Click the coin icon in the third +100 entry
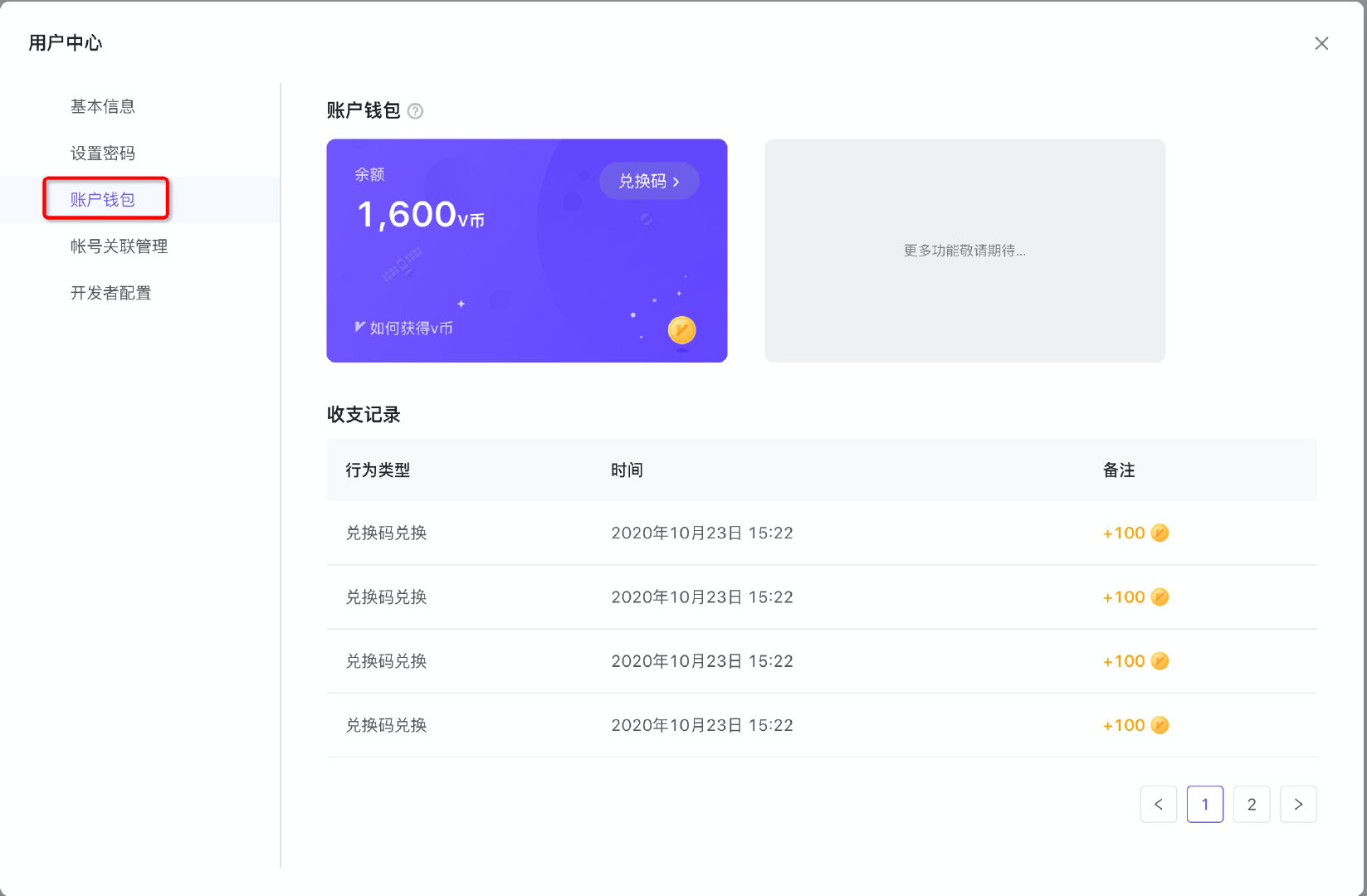Viewport: 1367px width, 896px height. (1160, 660)
